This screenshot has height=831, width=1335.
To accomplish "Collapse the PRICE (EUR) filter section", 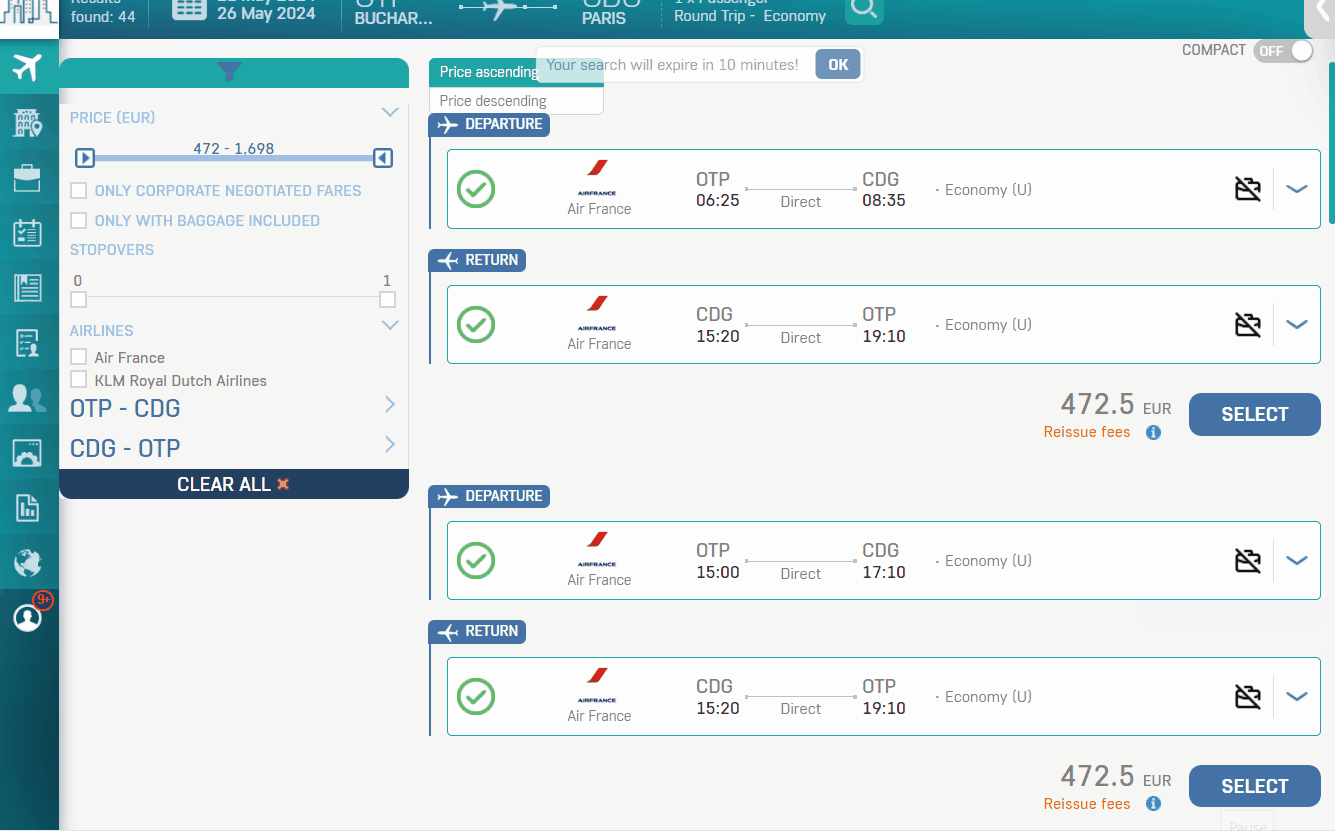I will pos(390,112).
